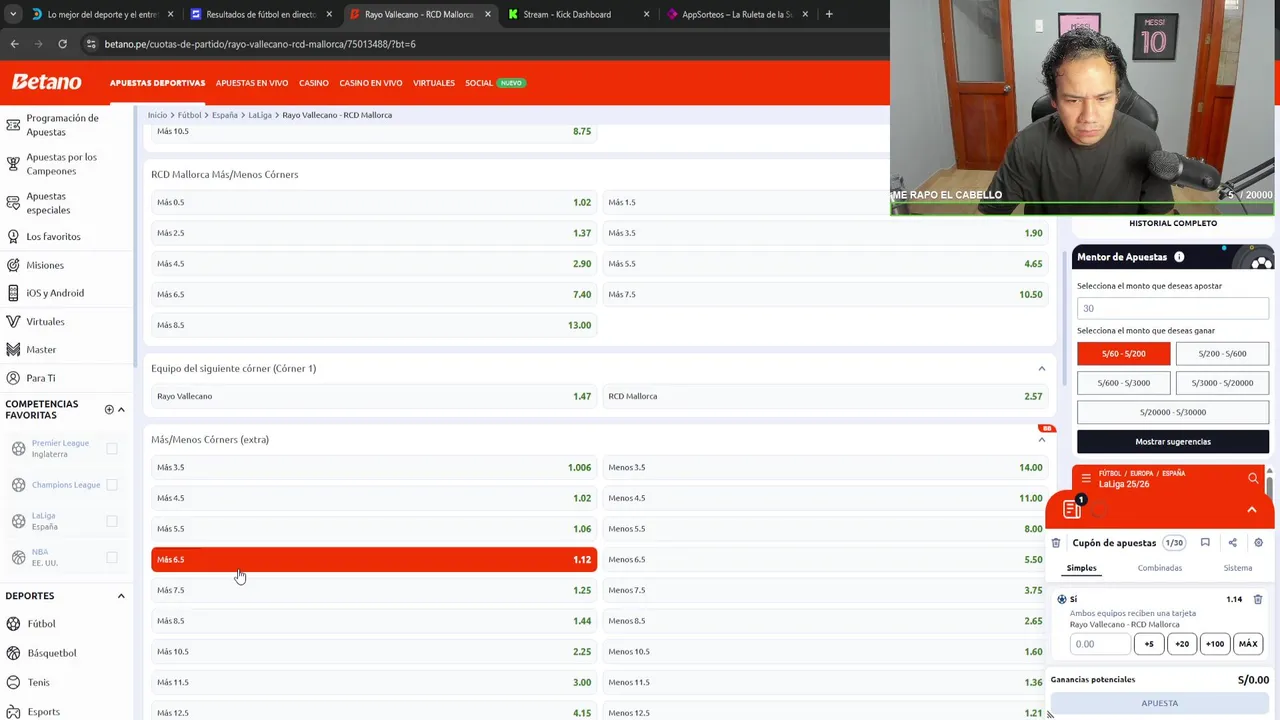1280x720 pixels.
Task: Open Apuestas especiales sidebar icon
Action: pyautogui.click(x=13, y=203)
